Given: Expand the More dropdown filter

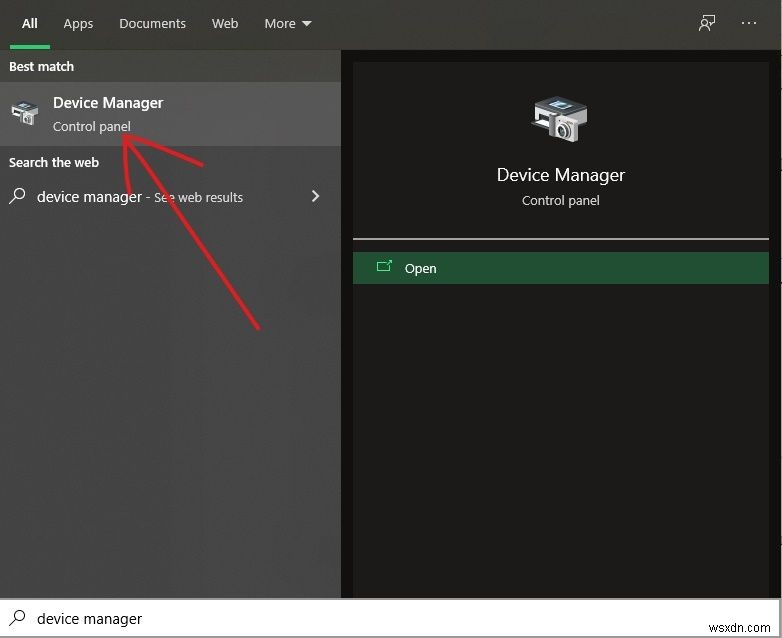Looking at the screenshot, I should (x=288, y=23).
